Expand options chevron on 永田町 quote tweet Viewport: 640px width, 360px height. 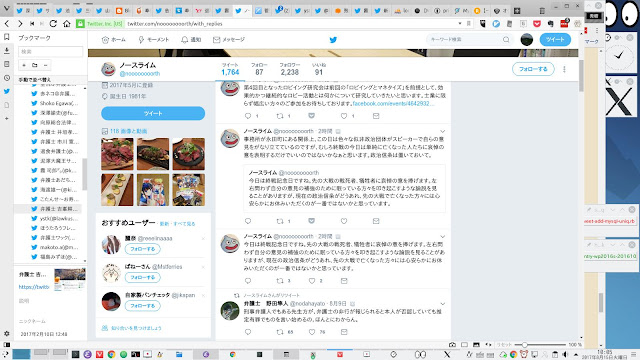pos(442,131)
